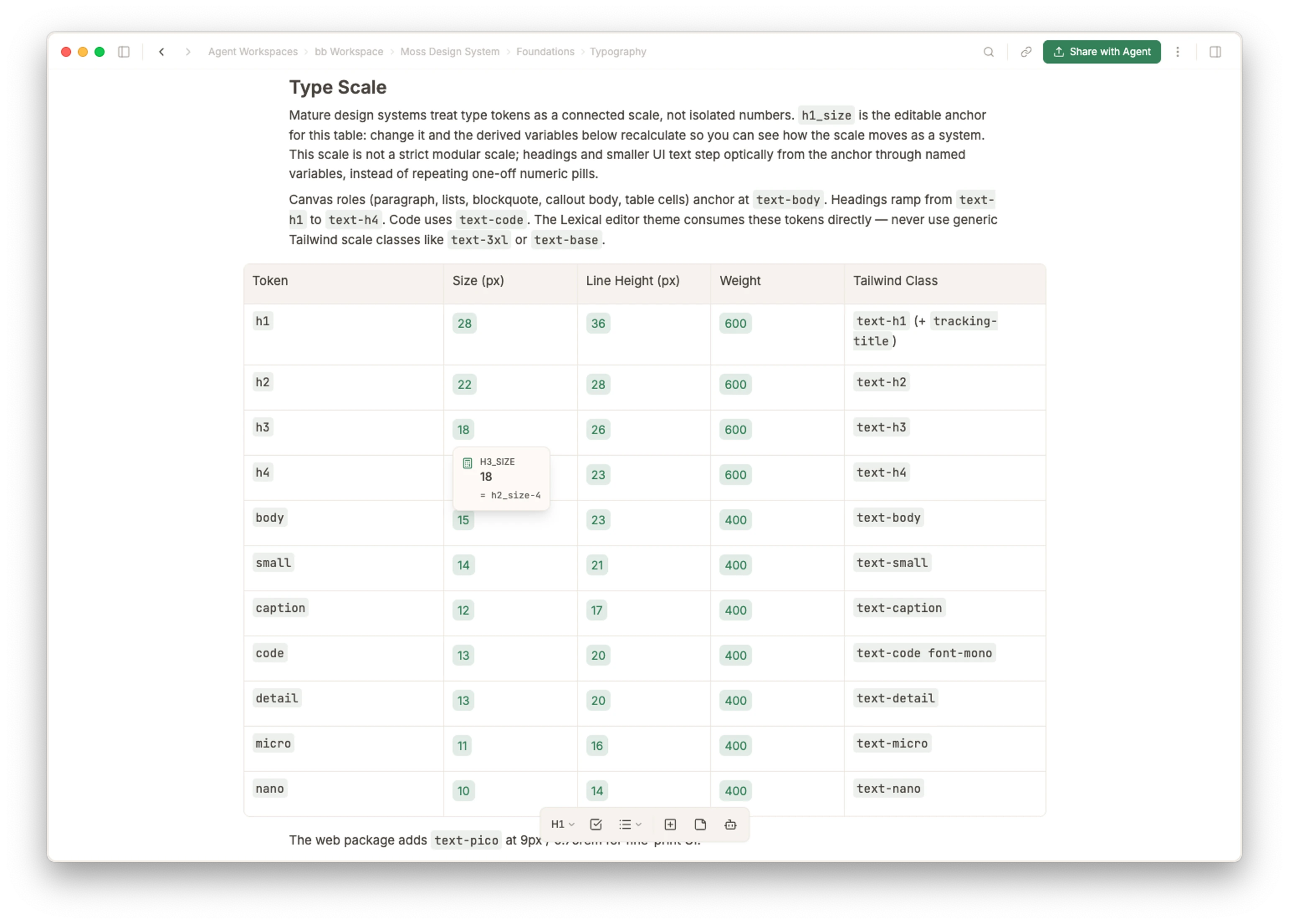
Task: Open the H1 heading style dropdown
Action: (563, 824)
